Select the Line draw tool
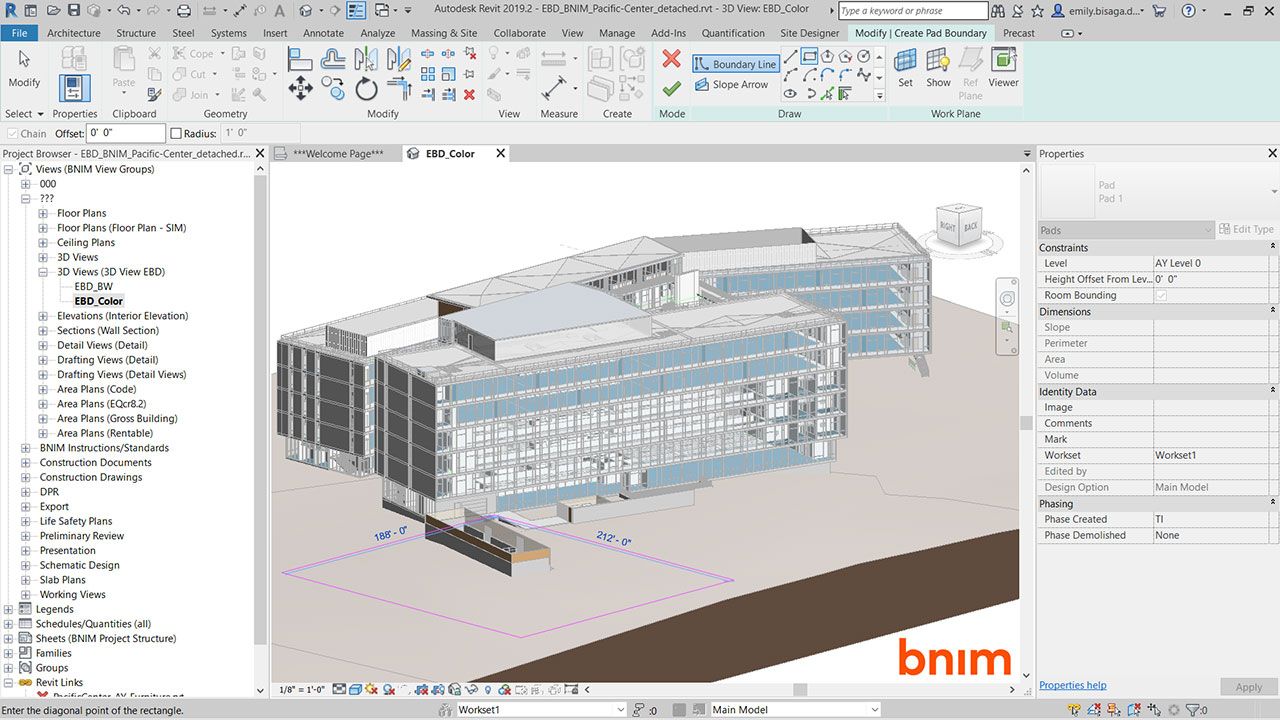The image size is (1280, 720). (x=791, y=57)
